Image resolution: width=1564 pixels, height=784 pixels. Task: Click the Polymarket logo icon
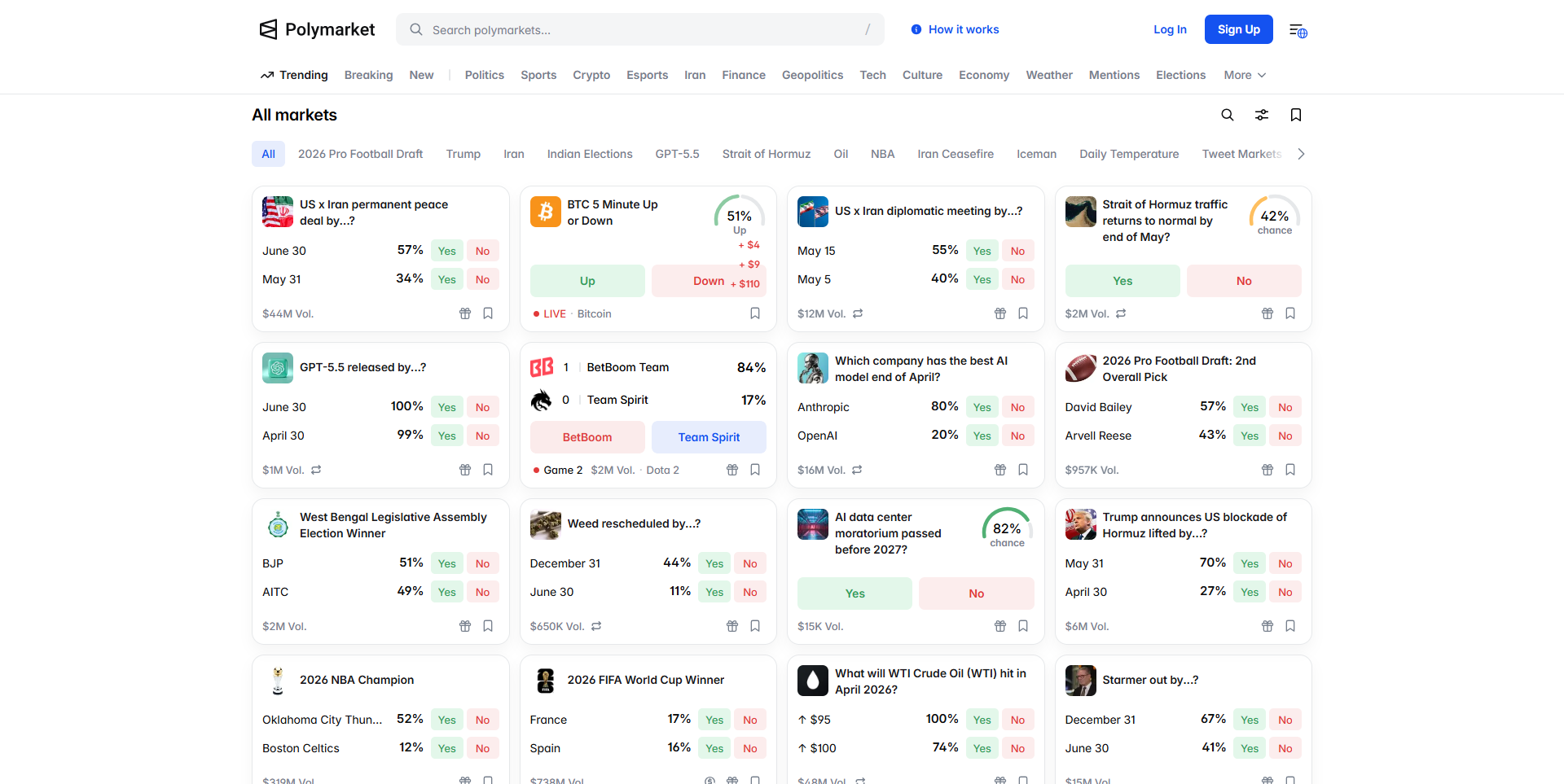(x=268, y=29)
